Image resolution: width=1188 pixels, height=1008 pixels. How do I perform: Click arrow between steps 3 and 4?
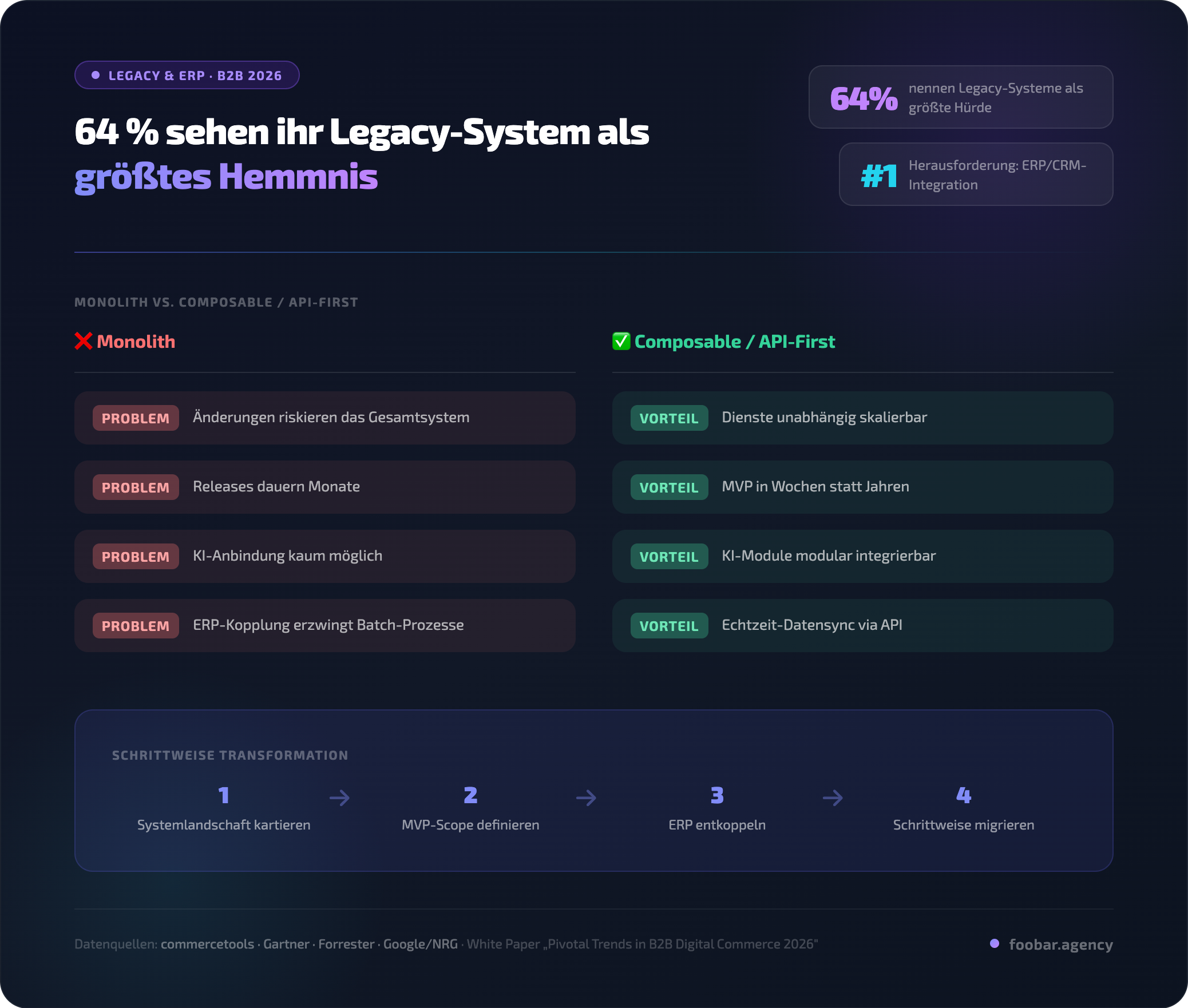click(x=833, y=797)
